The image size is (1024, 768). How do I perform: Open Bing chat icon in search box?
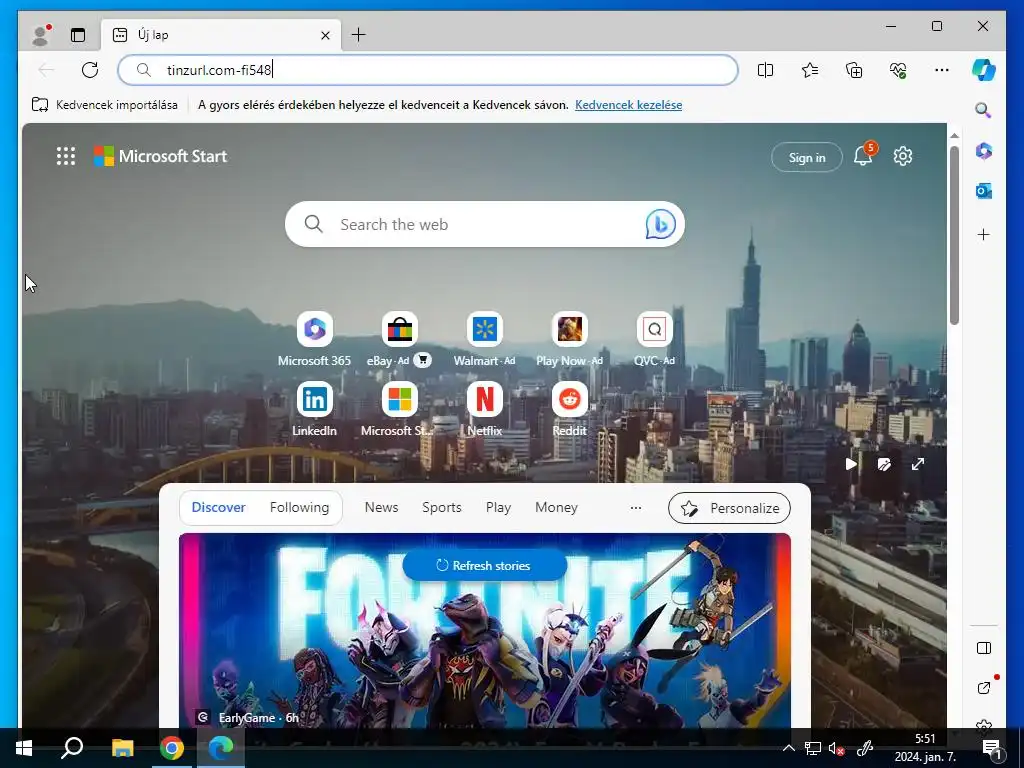pos(660,224)
